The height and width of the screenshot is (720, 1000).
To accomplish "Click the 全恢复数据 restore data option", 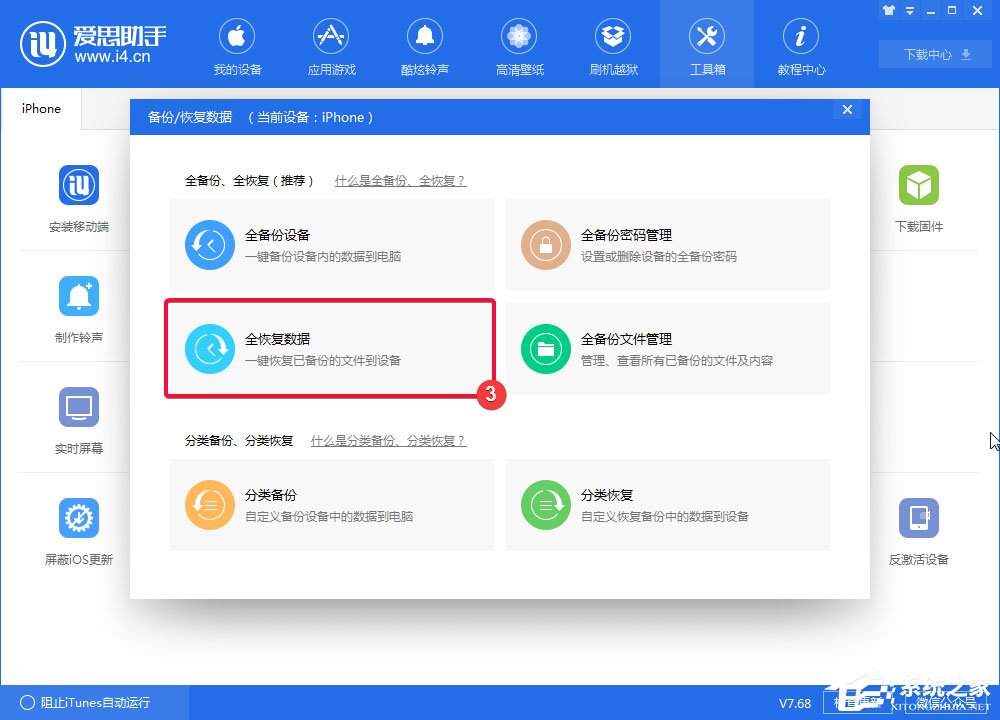I will click(x=331, y=348).
